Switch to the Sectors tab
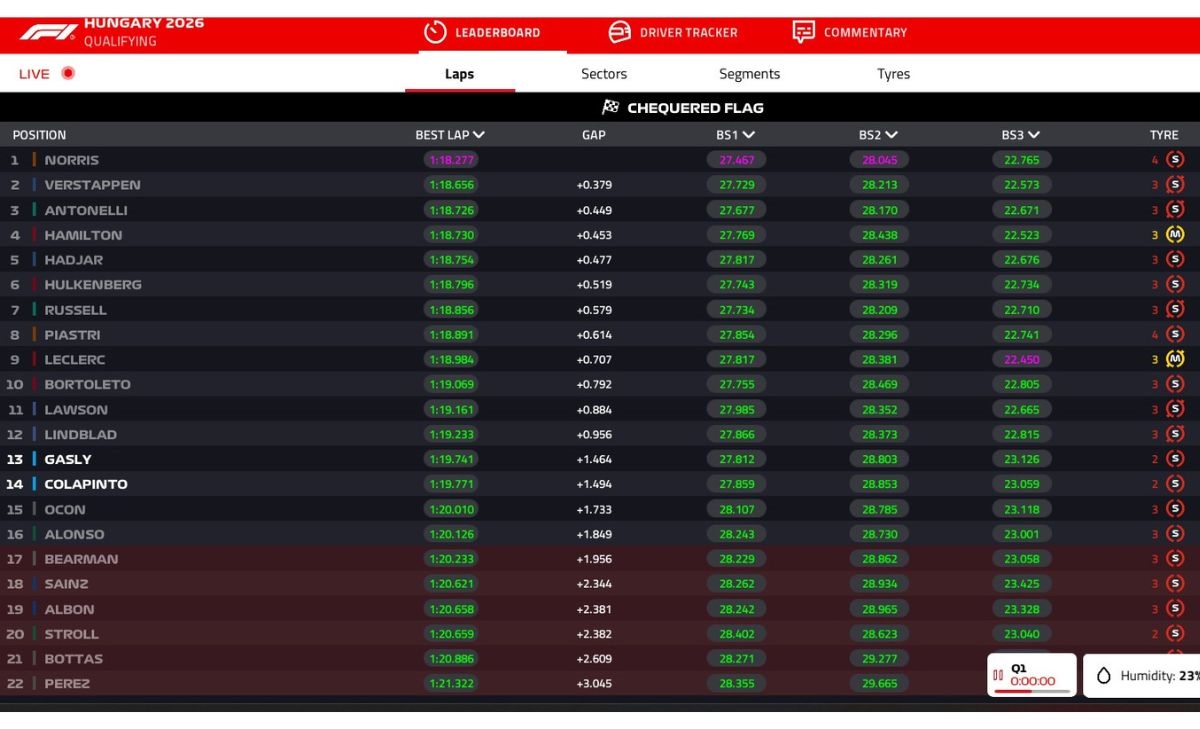The height and width of the screenshot is (729, 1200). tap(604, 74)
